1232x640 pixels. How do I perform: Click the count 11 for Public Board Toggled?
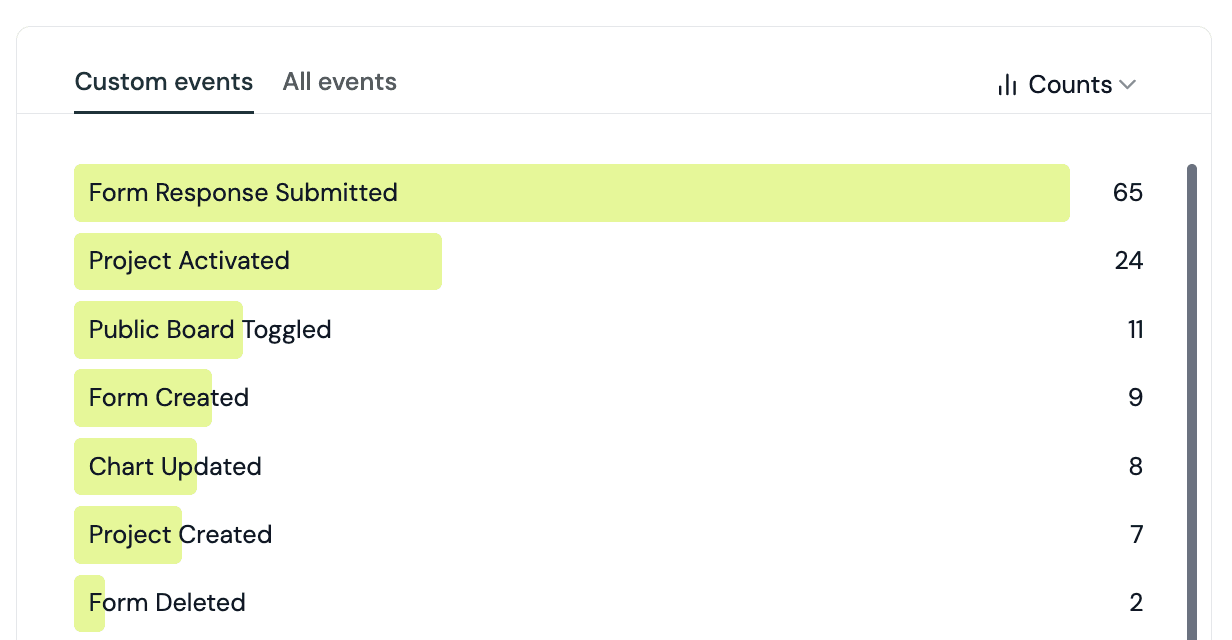[x=1135, y=330]
